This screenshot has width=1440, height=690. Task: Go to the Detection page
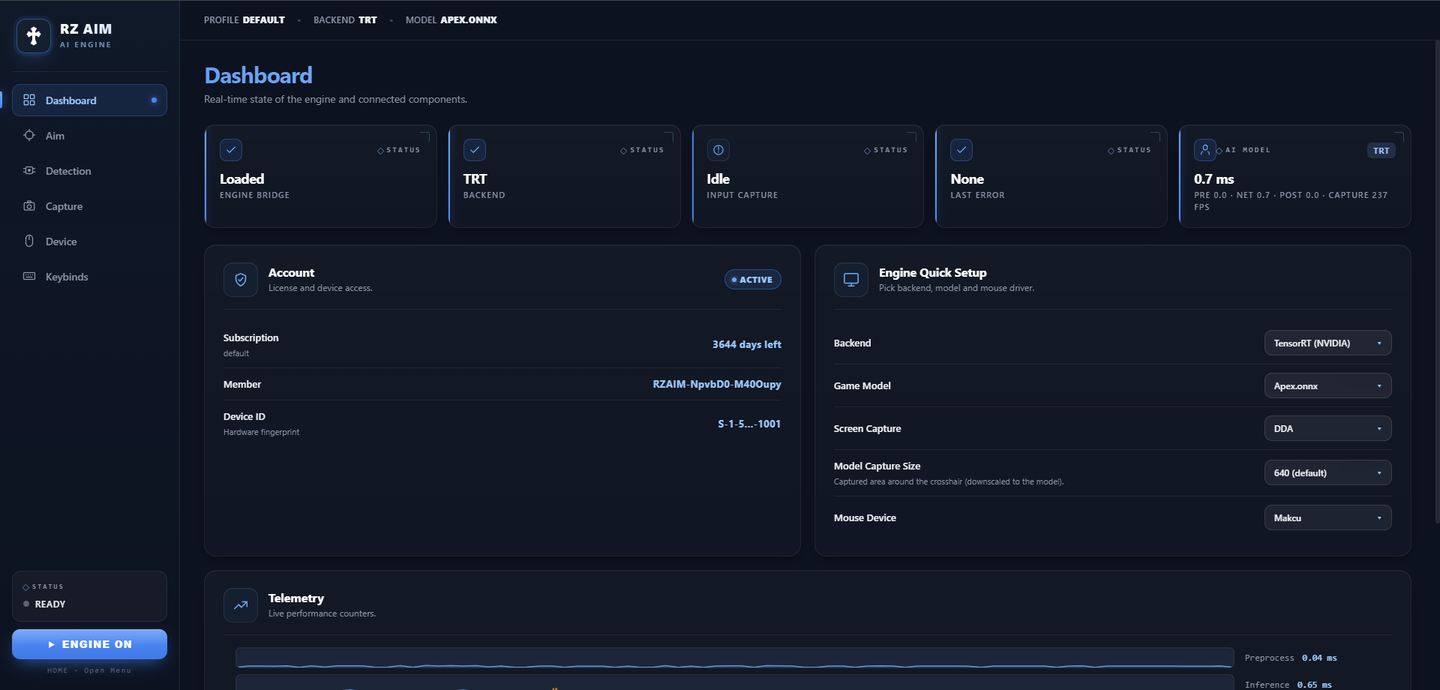tap(90, 171)
